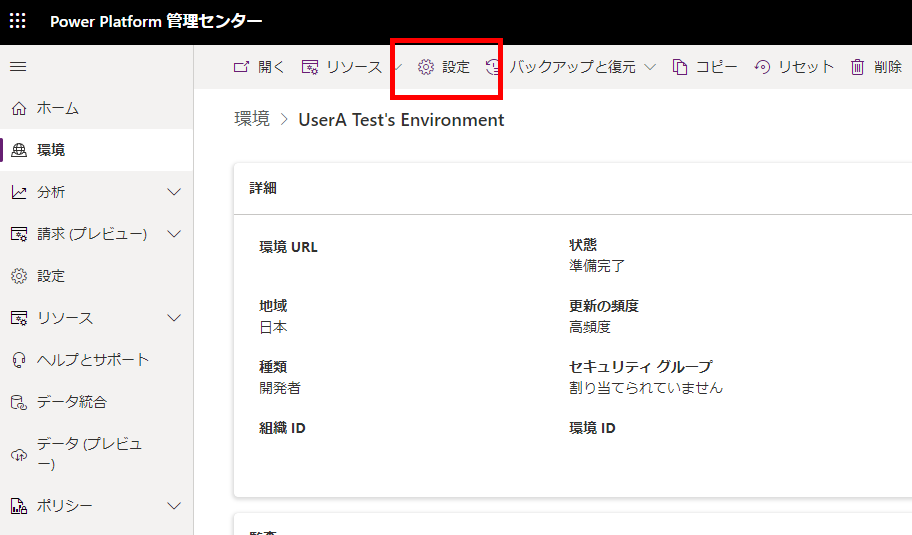Click the データ統合 icon
Image resolution: width=912 pixels, height=535 pixels.
[x=19, y=402]
